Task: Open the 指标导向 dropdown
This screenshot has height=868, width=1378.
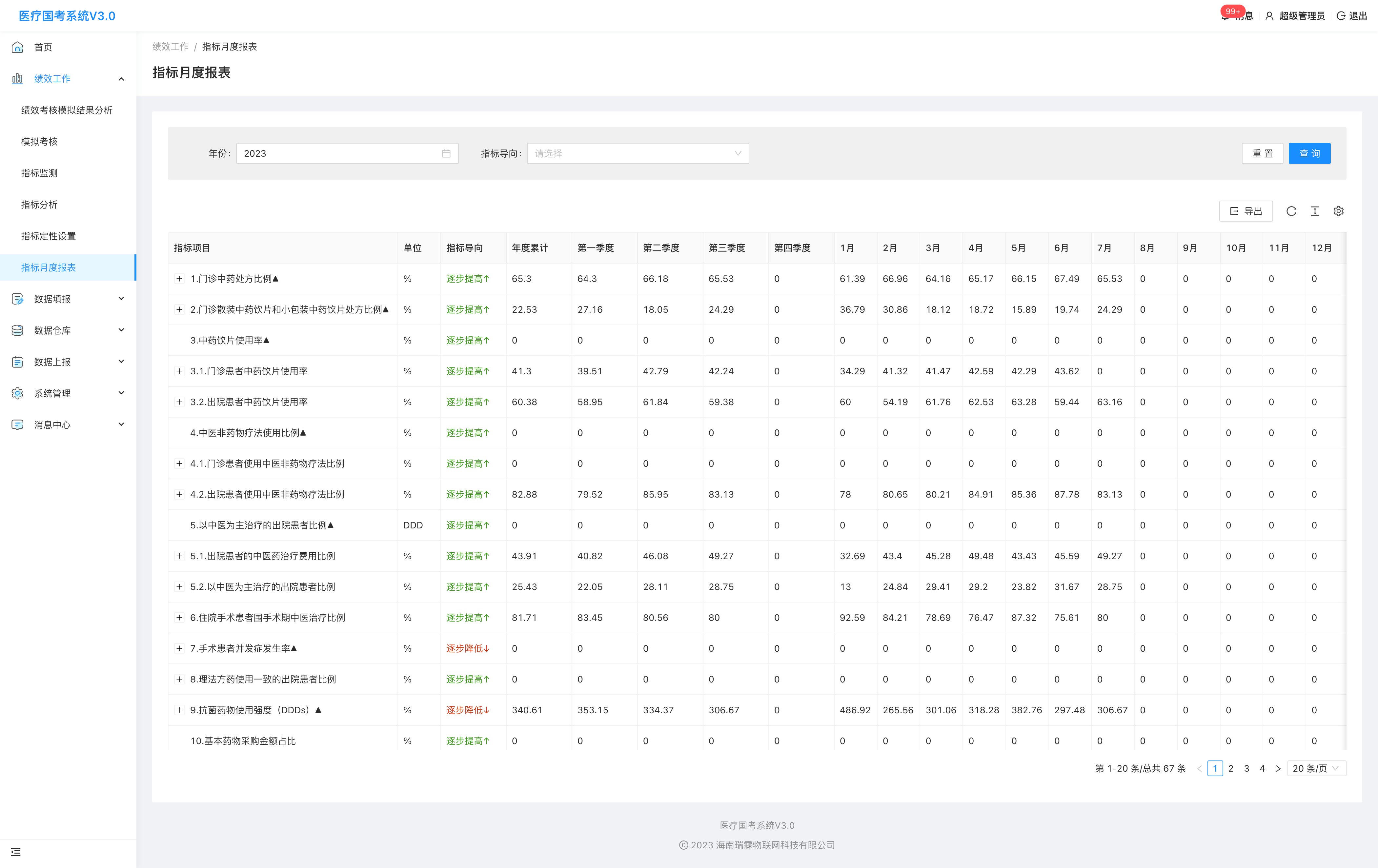Action: click(x=638, y=153)
